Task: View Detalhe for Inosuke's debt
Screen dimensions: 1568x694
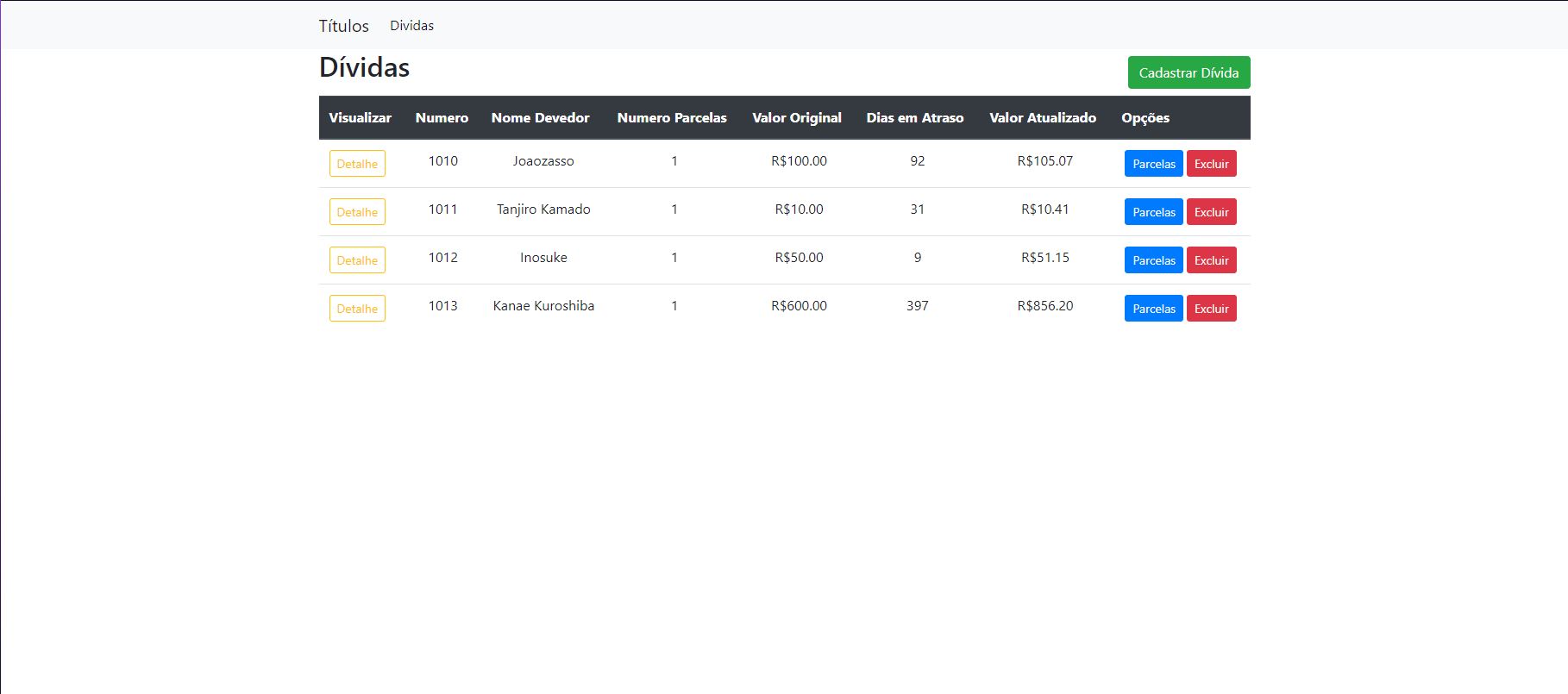Action: pyautogui.click(x=357, y=260)
